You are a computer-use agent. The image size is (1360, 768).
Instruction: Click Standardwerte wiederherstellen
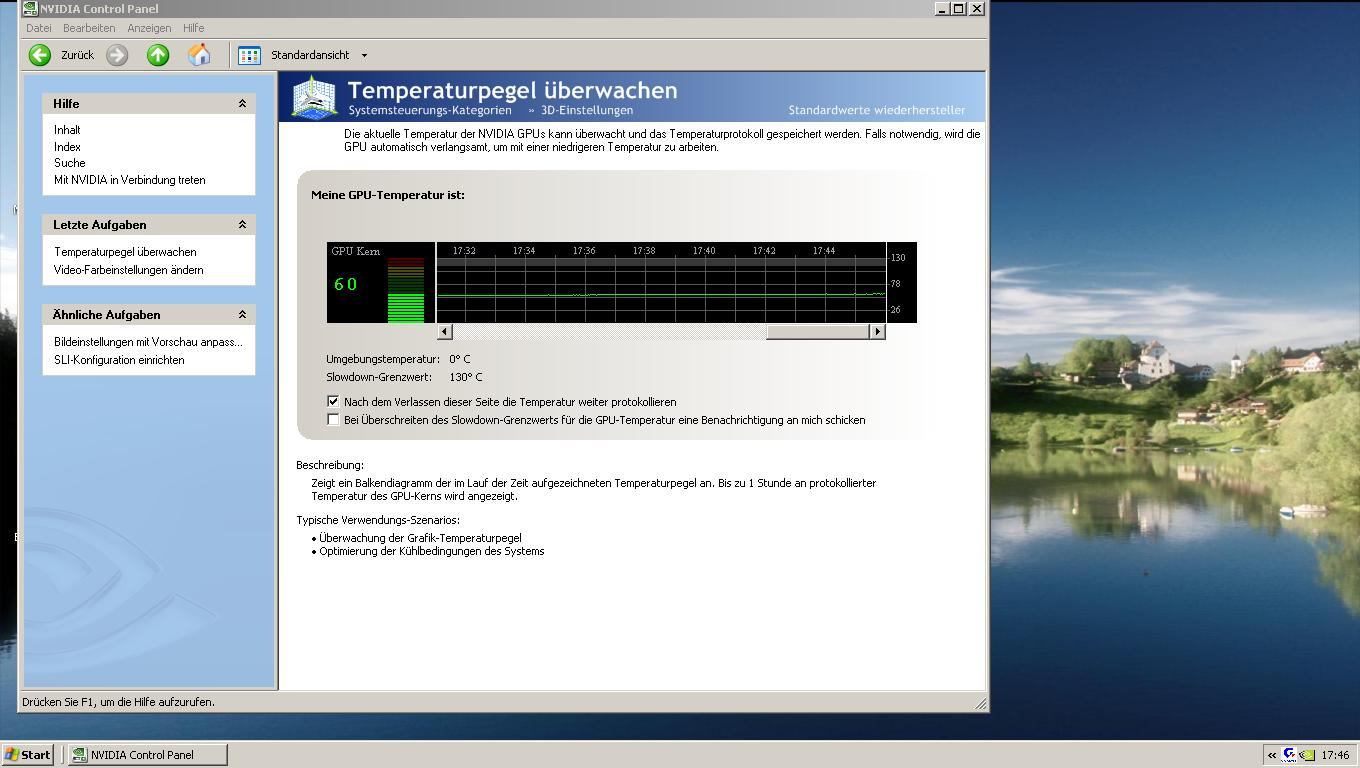pos(876,110)
